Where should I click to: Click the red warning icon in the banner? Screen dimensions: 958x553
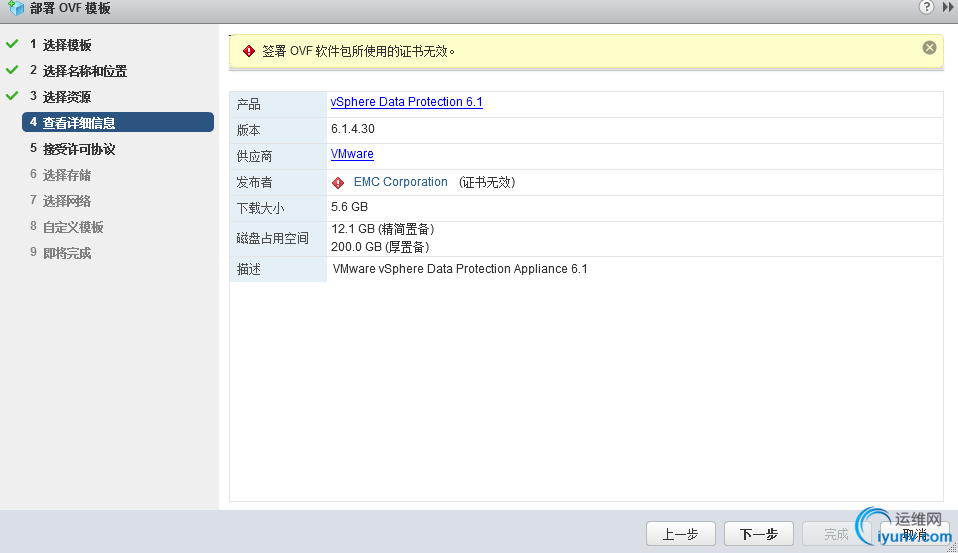(249, 51)
